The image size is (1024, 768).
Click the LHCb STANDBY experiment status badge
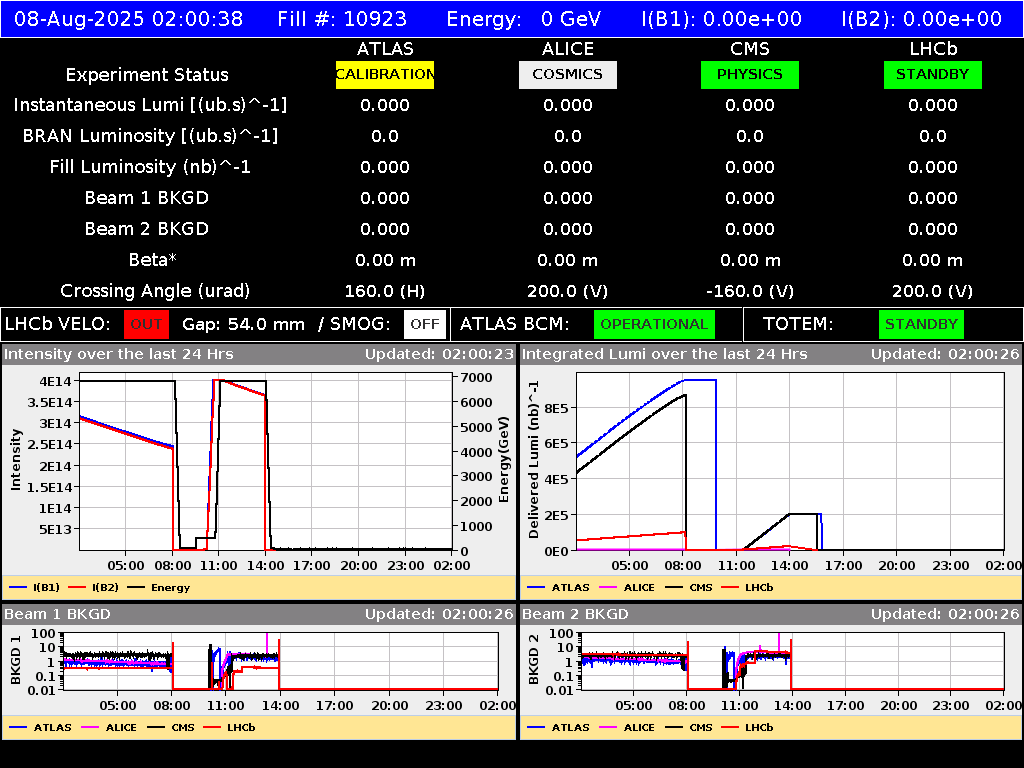coord(933,74)
